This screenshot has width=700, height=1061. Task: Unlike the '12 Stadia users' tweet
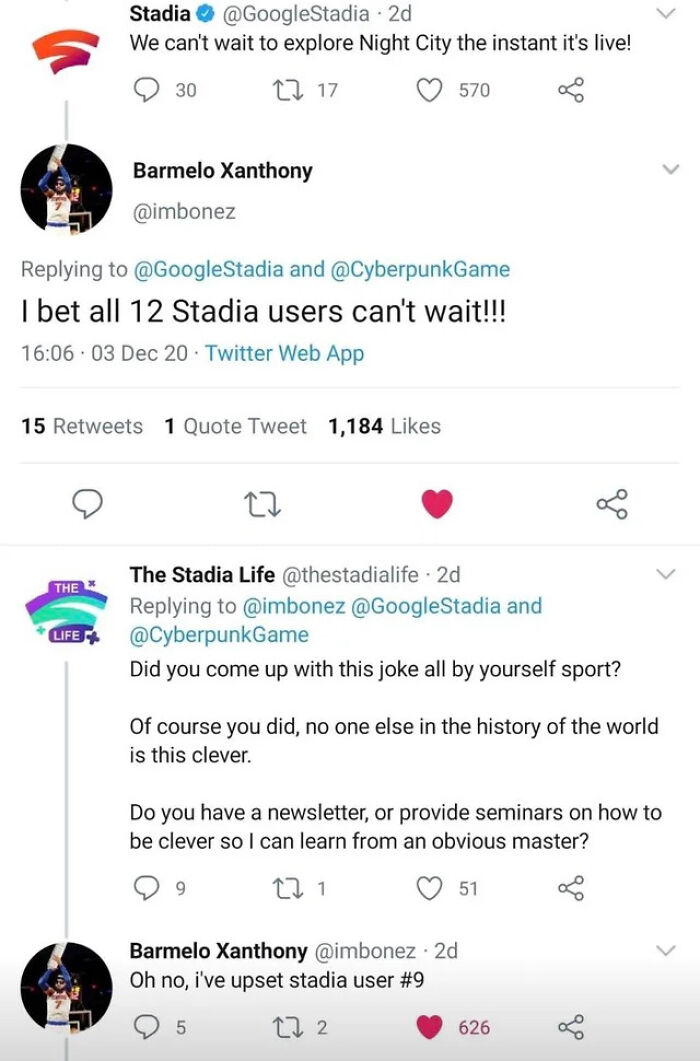[x=437, y=505]
